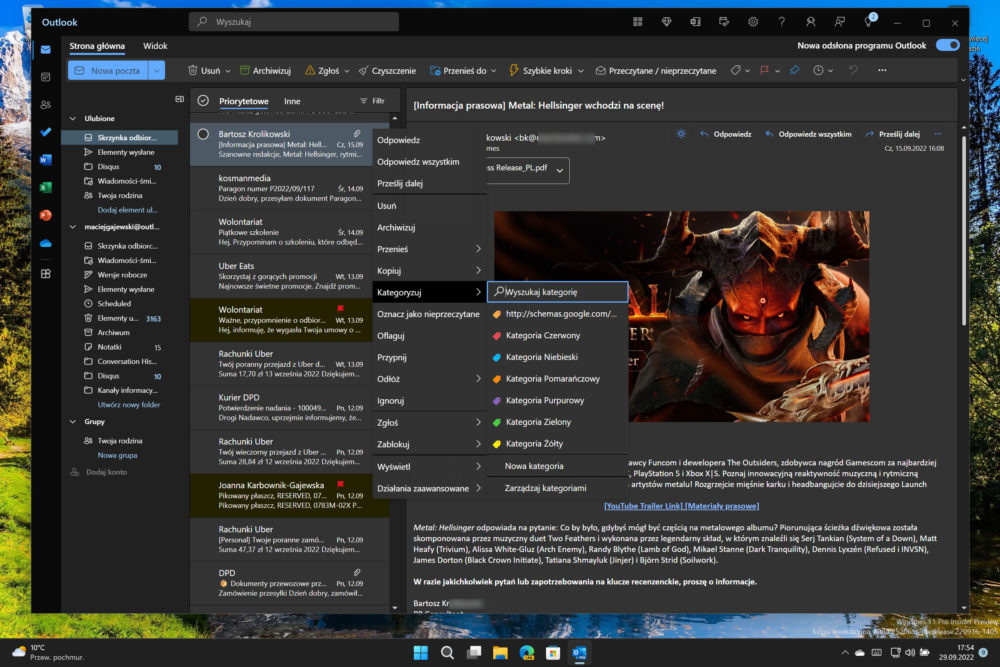Click the red flag icon in the toolbar
The height and width of the screenshot is (667, 1000).
(x=764, y=71)
